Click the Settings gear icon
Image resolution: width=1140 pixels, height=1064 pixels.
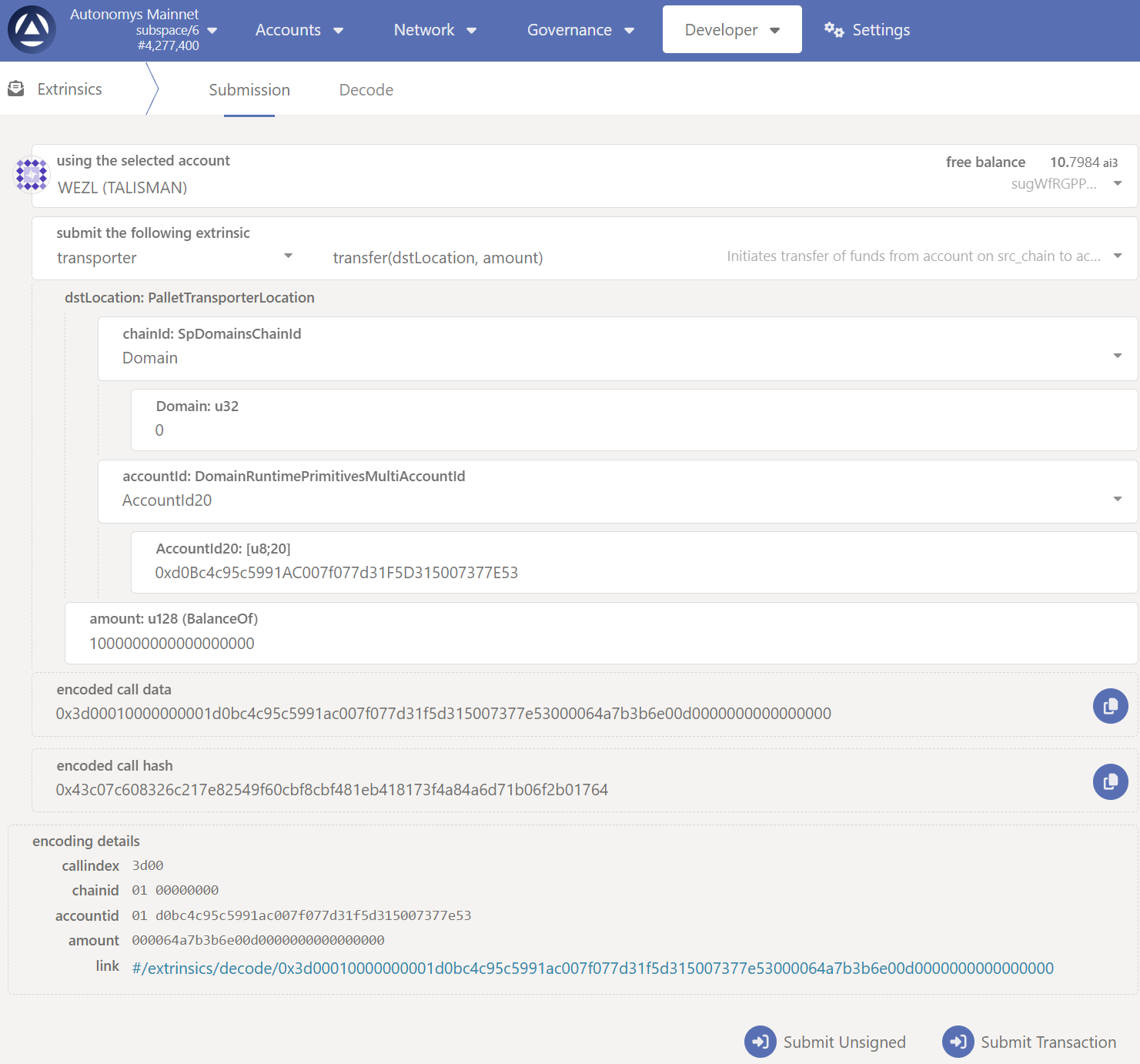(834, 30)
